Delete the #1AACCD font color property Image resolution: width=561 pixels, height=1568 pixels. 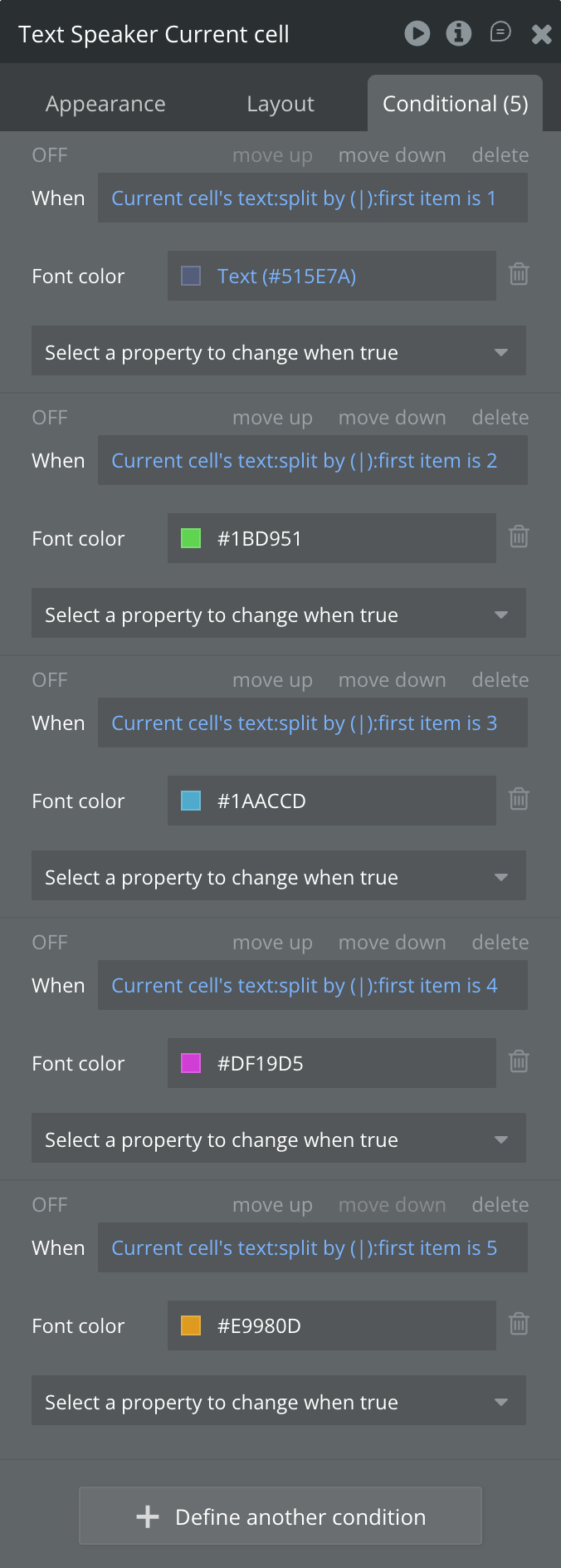[519, 799]
